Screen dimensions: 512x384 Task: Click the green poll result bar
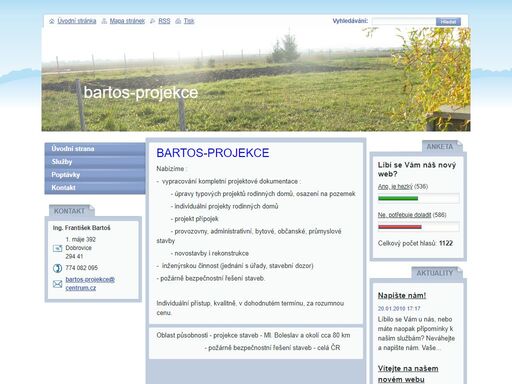(x=398, y=198)
